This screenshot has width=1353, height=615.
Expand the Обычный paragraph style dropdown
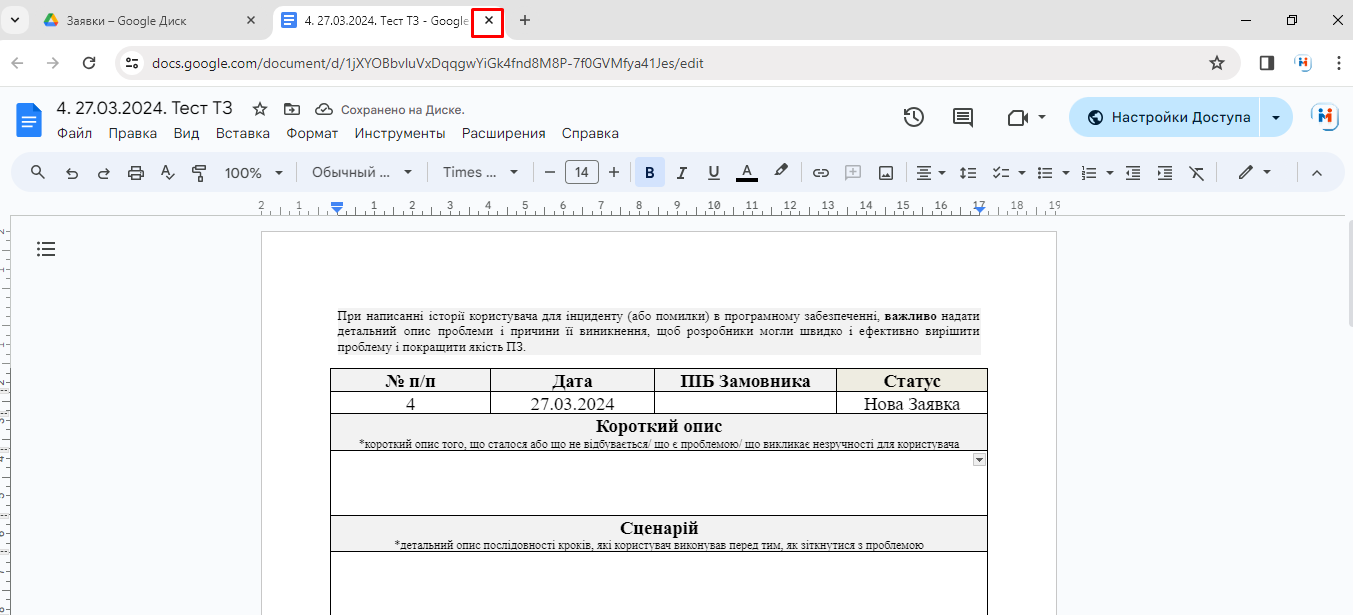tap(362, 173)
